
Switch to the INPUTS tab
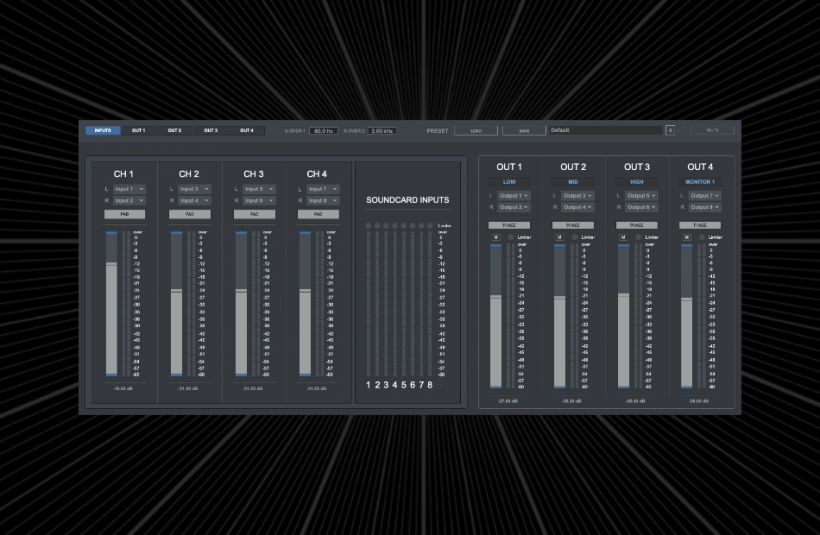(x=103, y=130)
